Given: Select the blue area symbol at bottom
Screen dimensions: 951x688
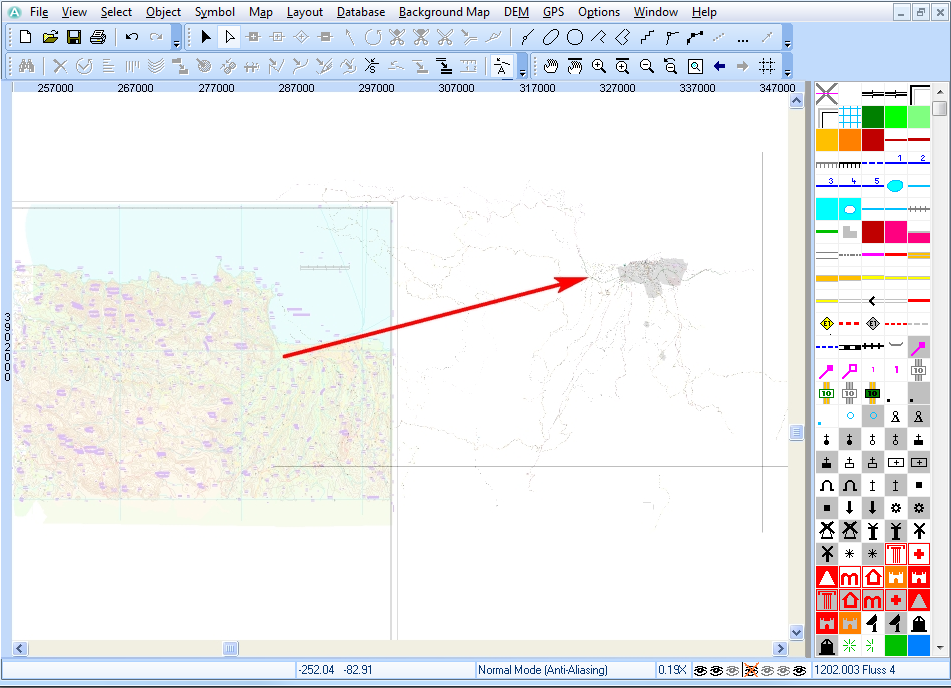Looking at the screenshot, I should click(919, 646).
